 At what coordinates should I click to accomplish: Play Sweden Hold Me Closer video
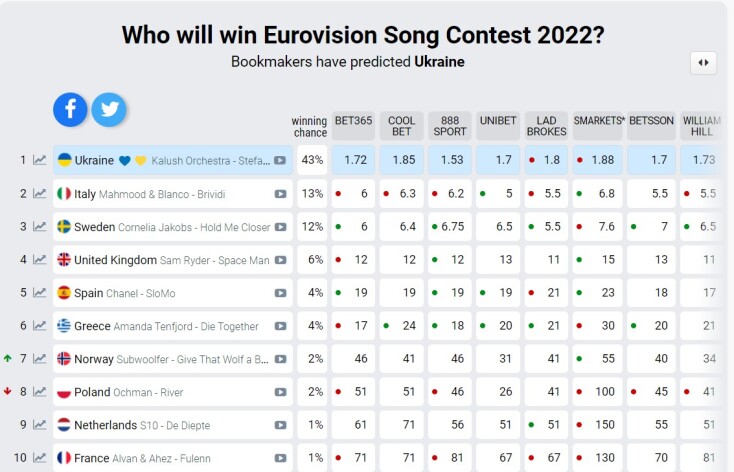click(x=280, y=227)
